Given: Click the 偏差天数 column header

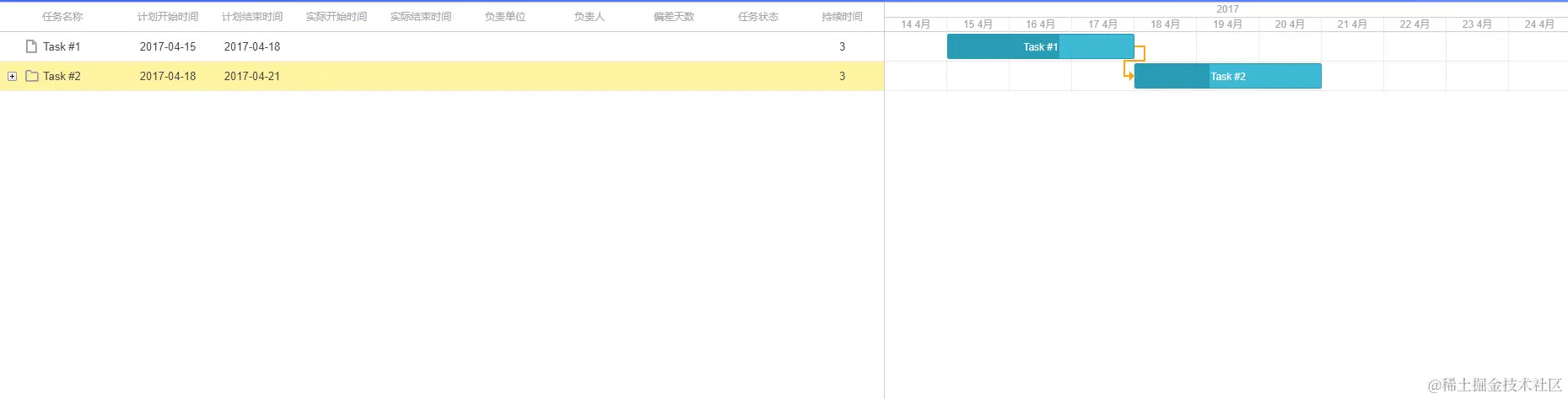Looking at the screenshot, I should coord(674,17).
